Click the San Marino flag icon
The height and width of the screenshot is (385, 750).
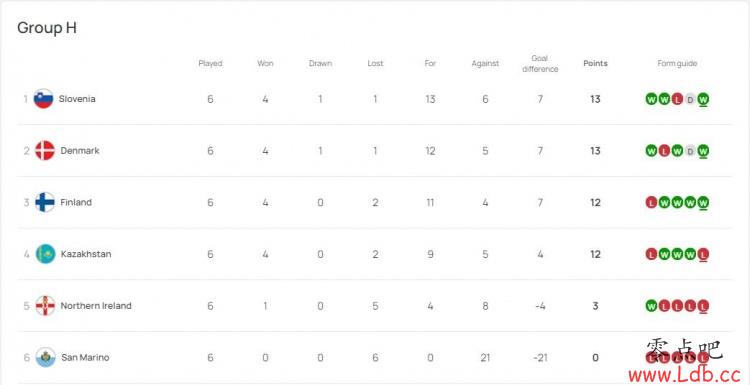45,357
